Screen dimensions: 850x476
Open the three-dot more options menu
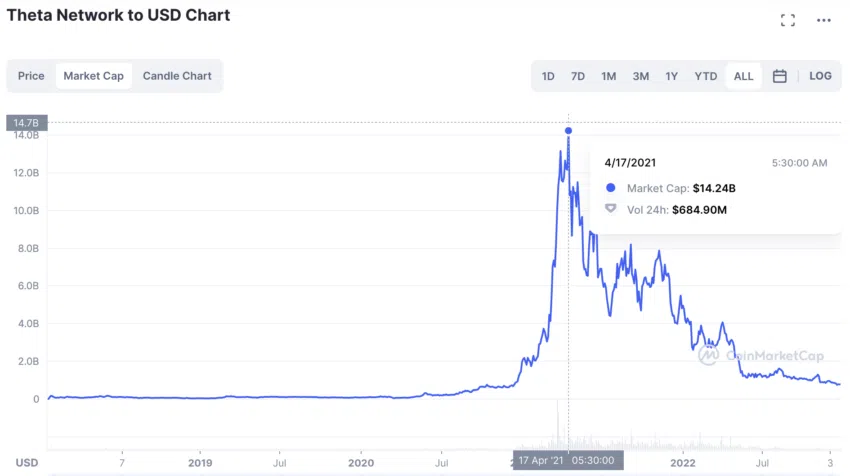(823, 21)
